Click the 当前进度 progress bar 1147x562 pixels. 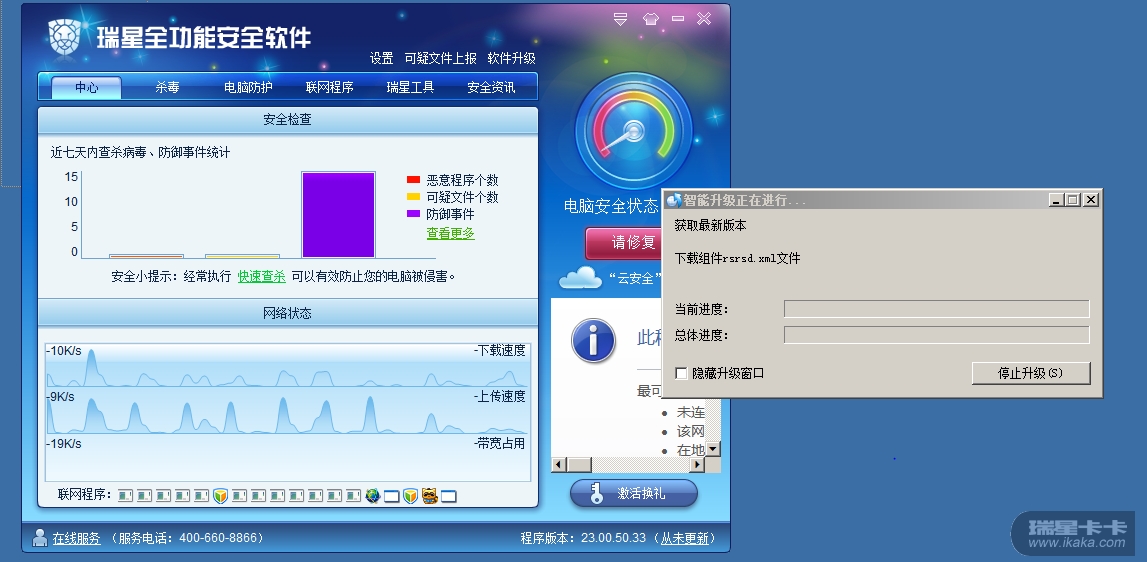[x=936, y=309]
